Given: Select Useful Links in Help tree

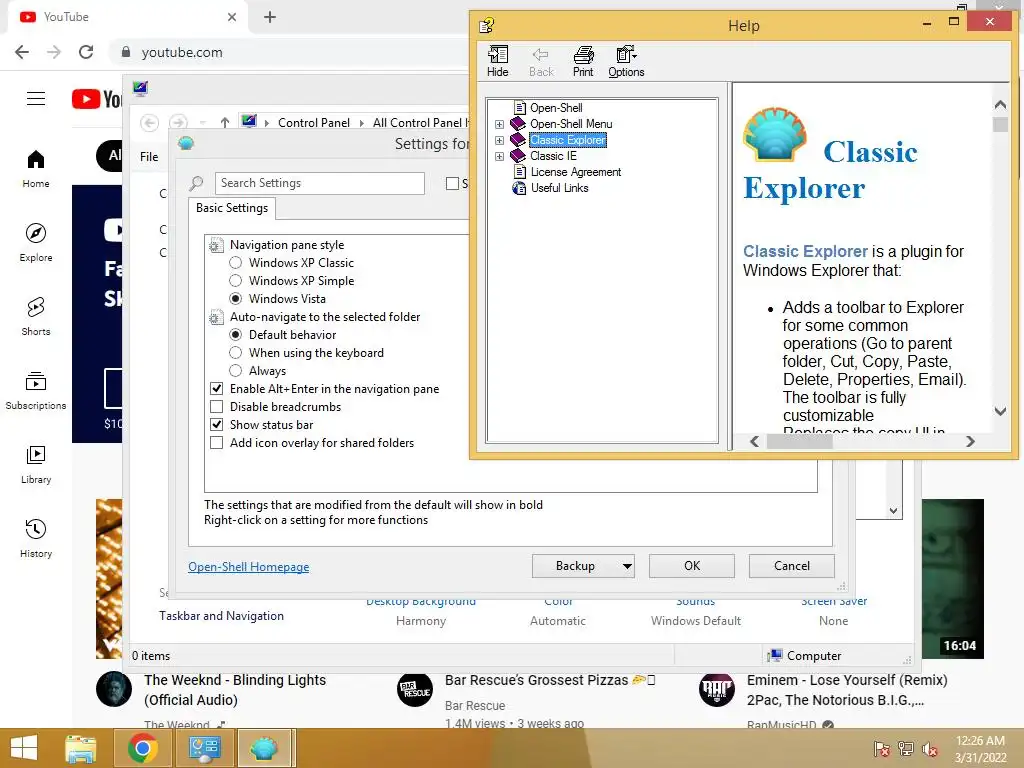Looking at the screenshot, I should click(560, 188).
